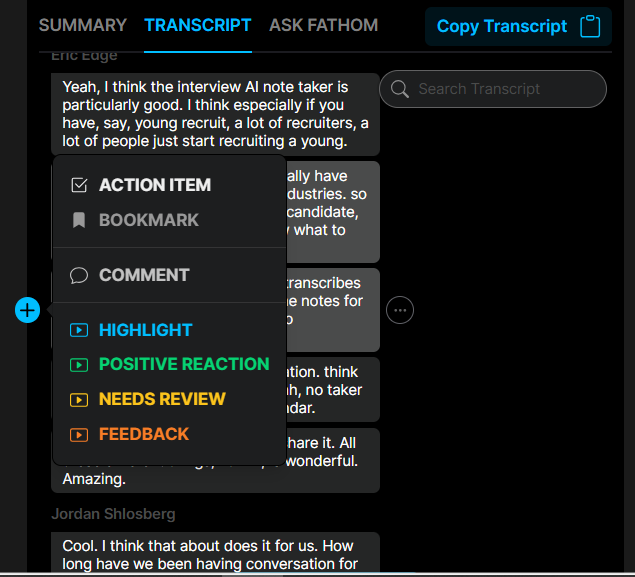This screenshot has height=577, width=635.
Task: Click the Comment speech bubble icon
Action: pyautogui.click(x=79, y=275)
